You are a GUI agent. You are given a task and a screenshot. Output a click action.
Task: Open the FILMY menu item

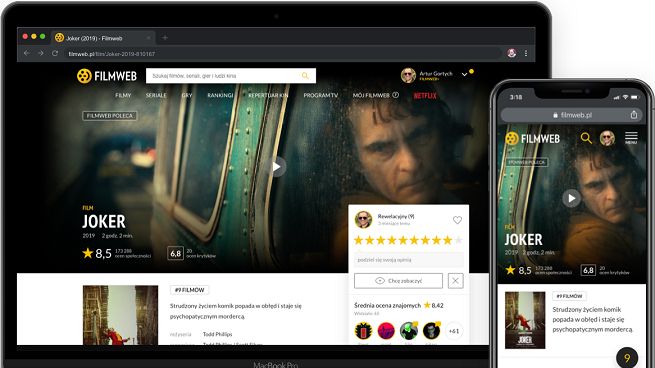click(123, 95)
